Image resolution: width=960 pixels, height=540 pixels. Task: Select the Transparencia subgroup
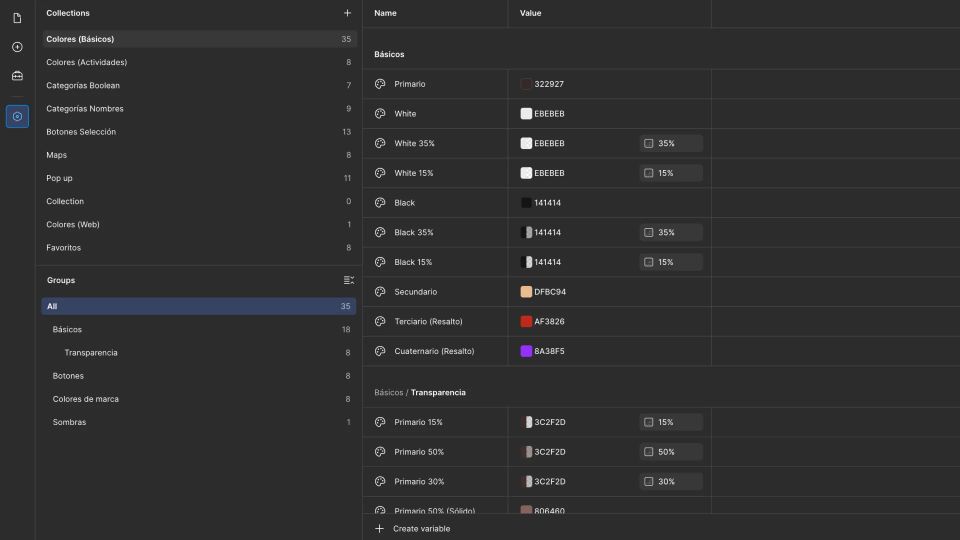tap(199, 353)
